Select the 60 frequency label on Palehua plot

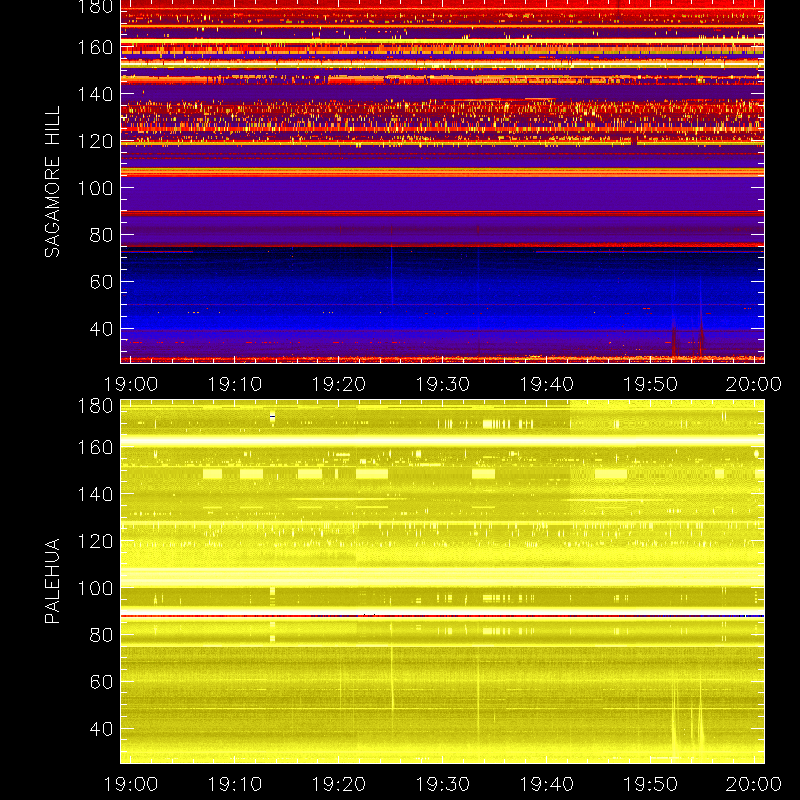click(x=101, y=682)
